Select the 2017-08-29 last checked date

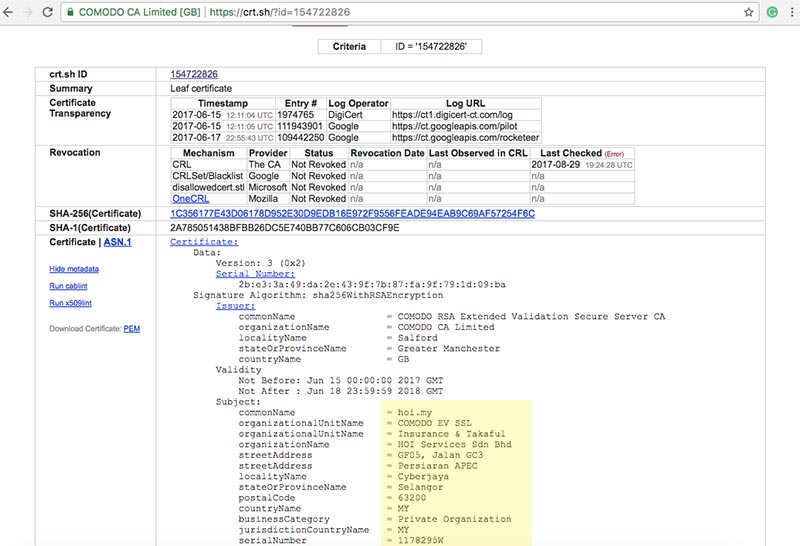click(556, 165)
